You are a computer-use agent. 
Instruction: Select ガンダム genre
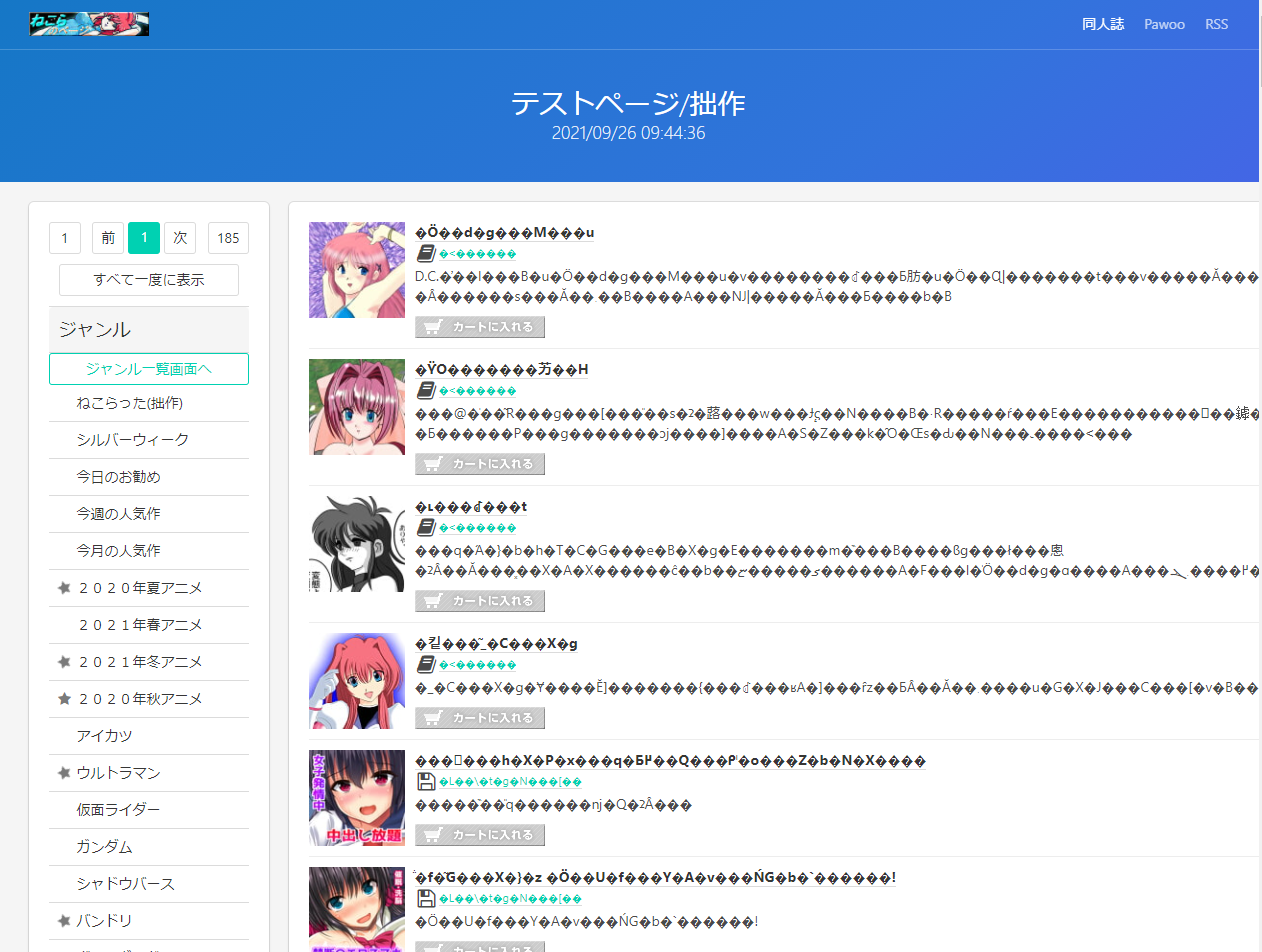click(x=149, y=847)
